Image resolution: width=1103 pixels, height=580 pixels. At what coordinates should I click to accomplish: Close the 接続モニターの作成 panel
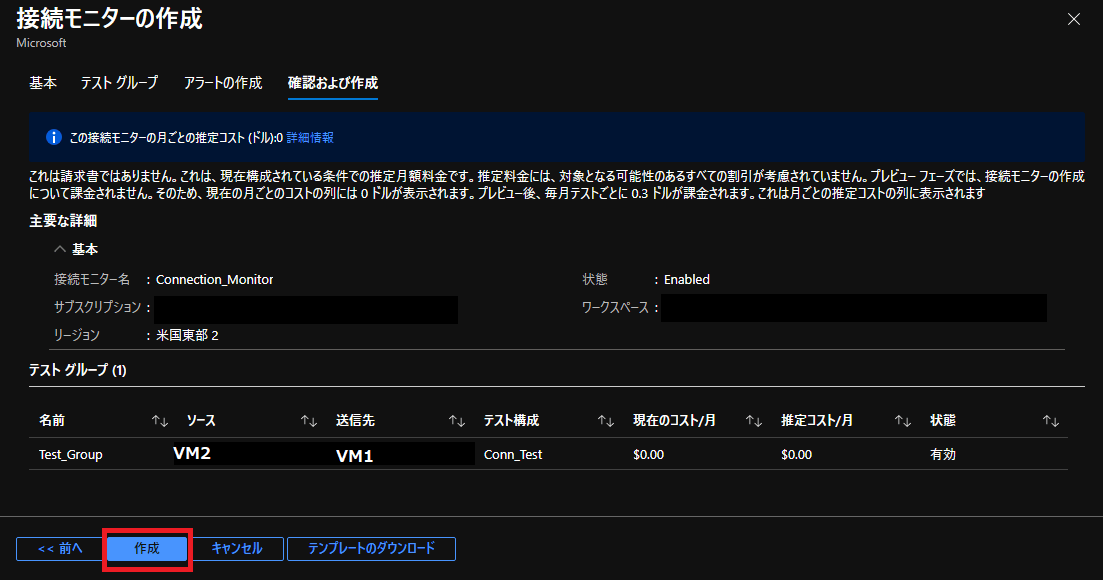coord(1073,19)
